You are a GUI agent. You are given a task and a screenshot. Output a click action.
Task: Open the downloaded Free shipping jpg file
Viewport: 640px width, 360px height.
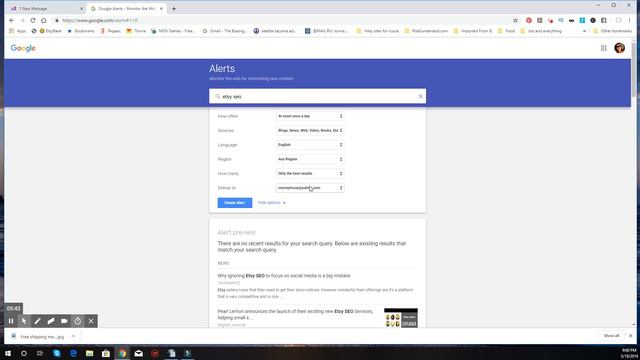[39, 337]
